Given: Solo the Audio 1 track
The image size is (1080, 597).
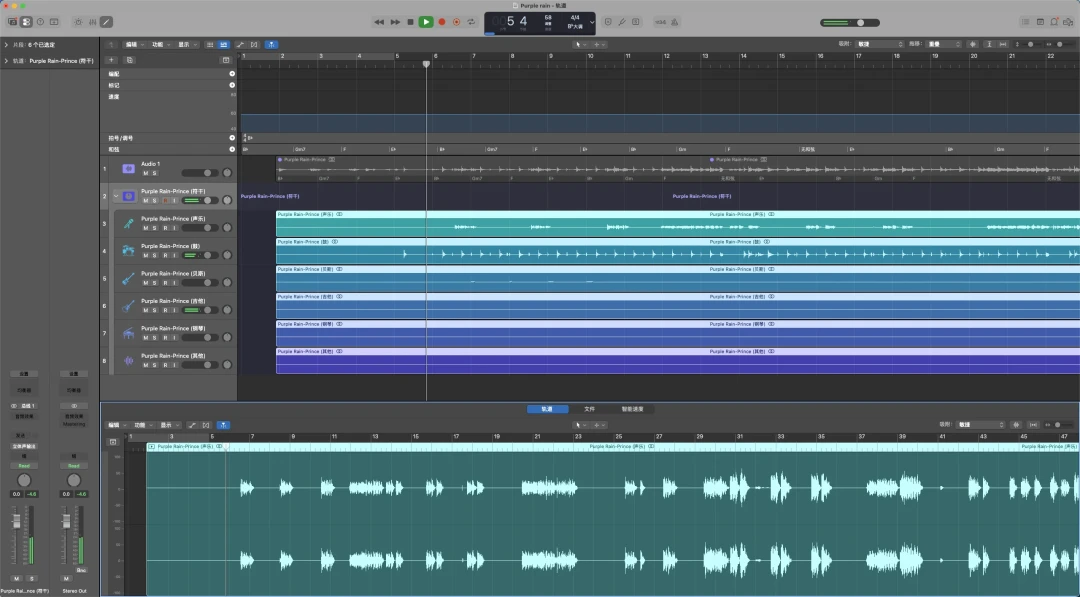Looking at the screenshot, I should [154, 173].
